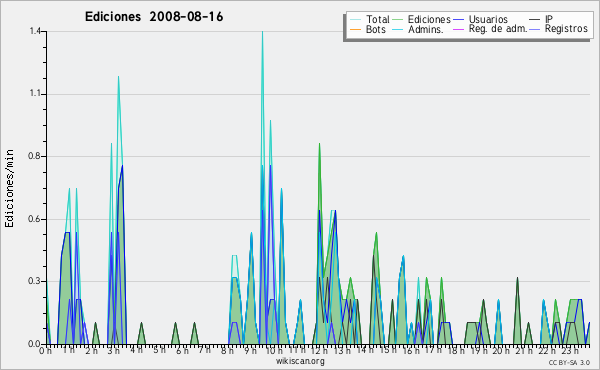Click the y-axis label 'Ediciones/min'
This screenshot has width=600, height=370.
9,188
